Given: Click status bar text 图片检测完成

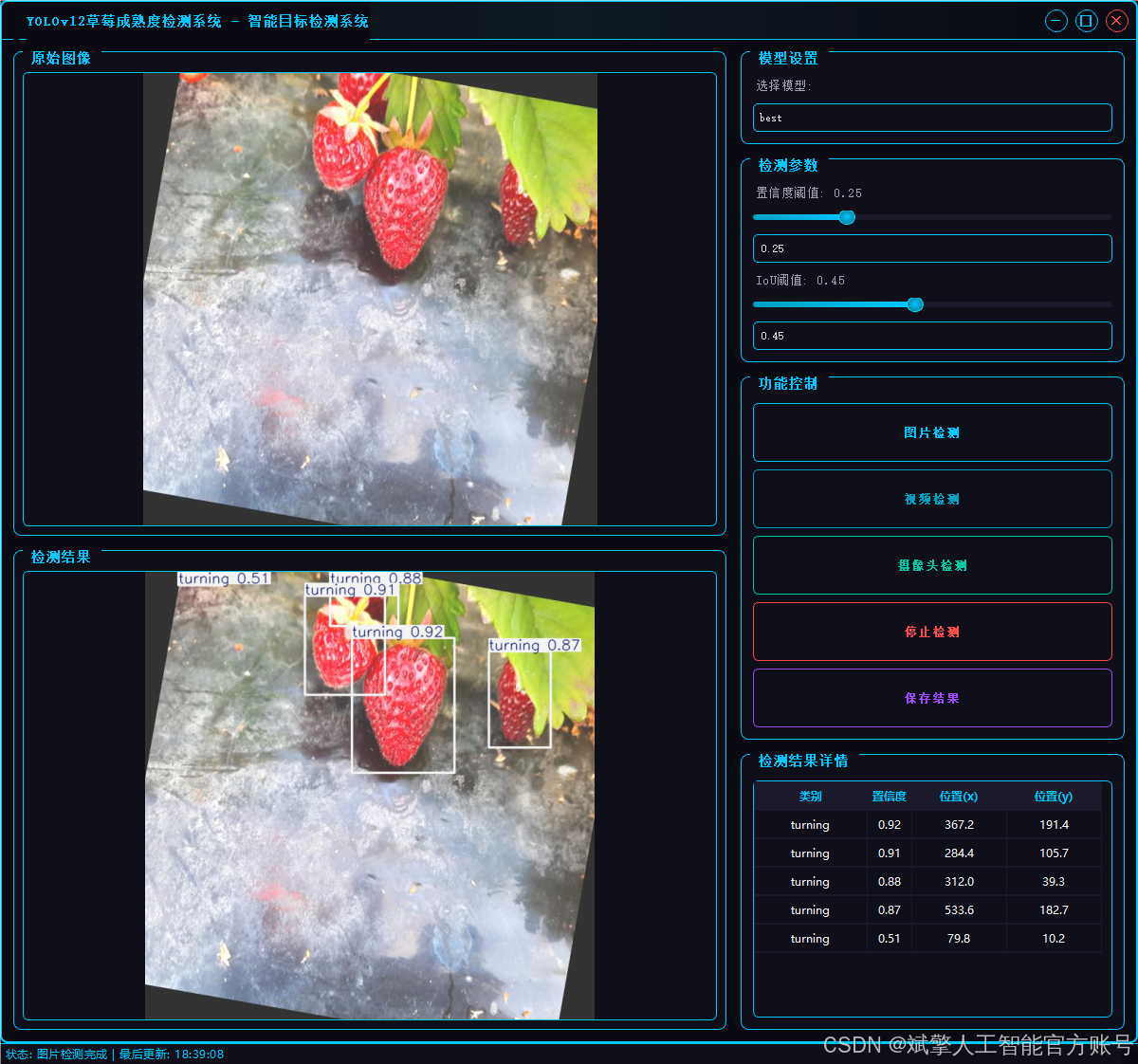Looking at the screenshot, I should pyautogui.click(x=72, y=1055).
